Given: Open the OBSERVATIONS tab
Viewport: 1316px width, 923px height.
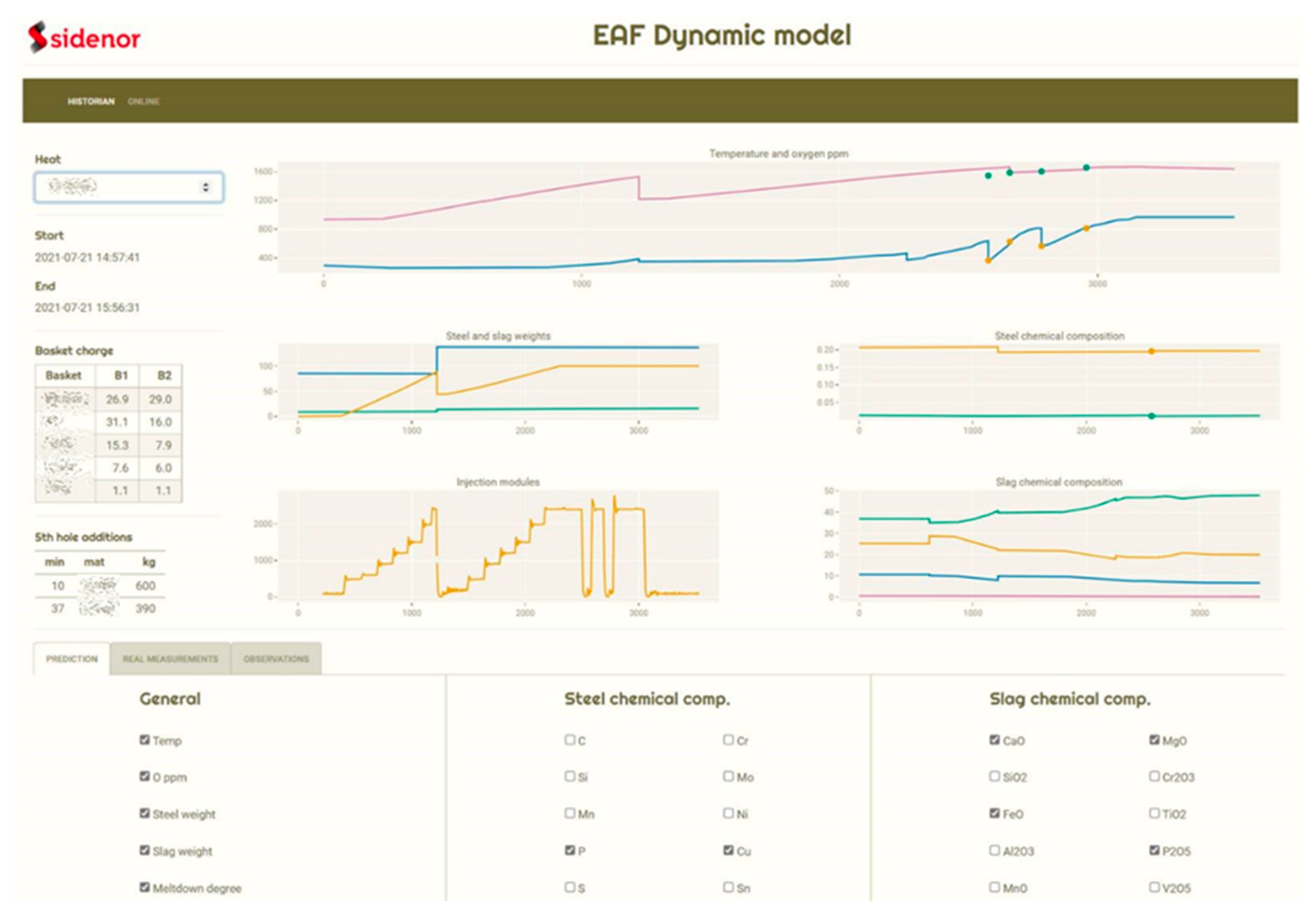Looking at the screenshot, I should click(x=276, y=659).
